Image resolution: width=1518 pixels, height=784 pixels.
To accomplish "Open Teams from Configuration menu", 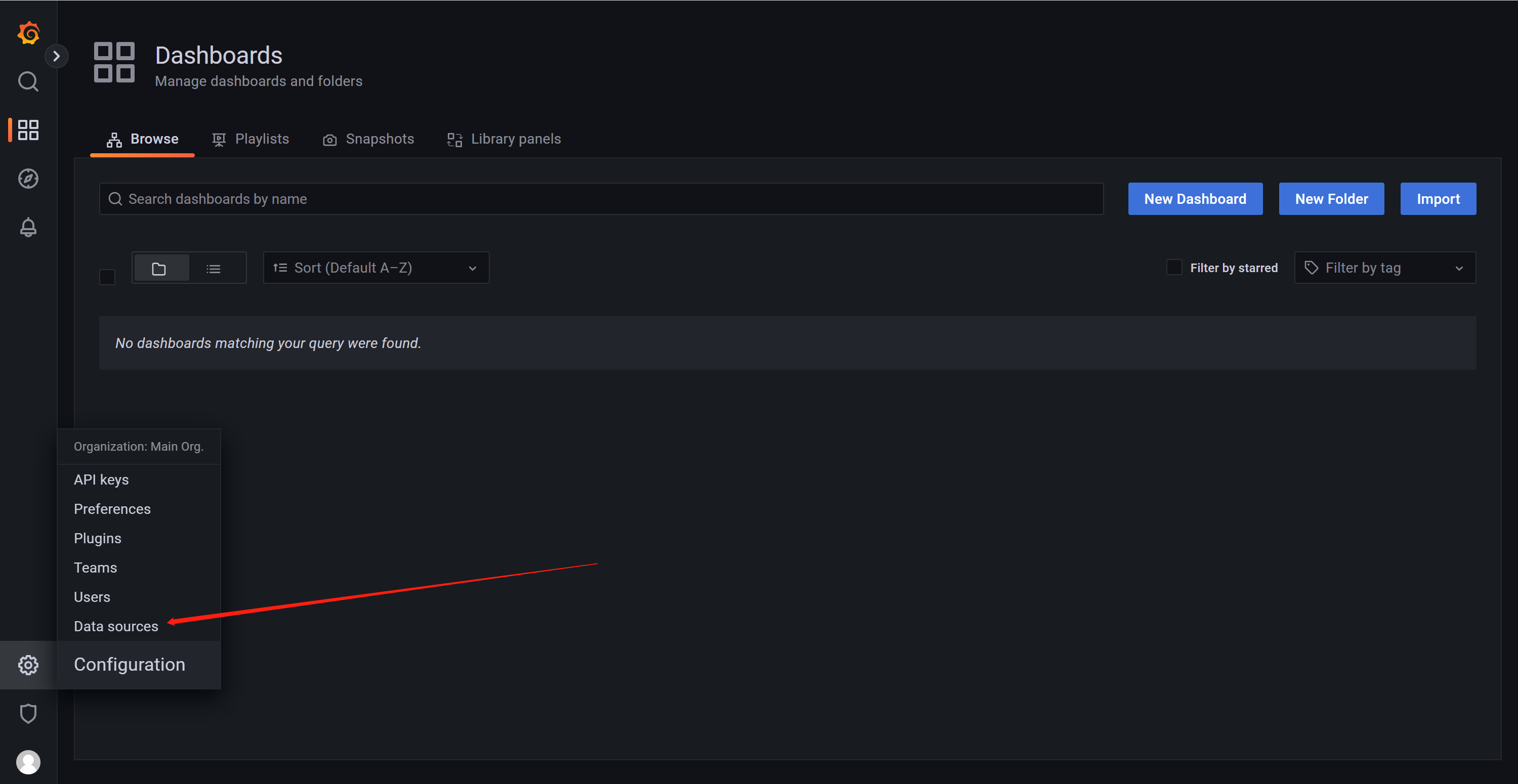I will click(96, 568).
